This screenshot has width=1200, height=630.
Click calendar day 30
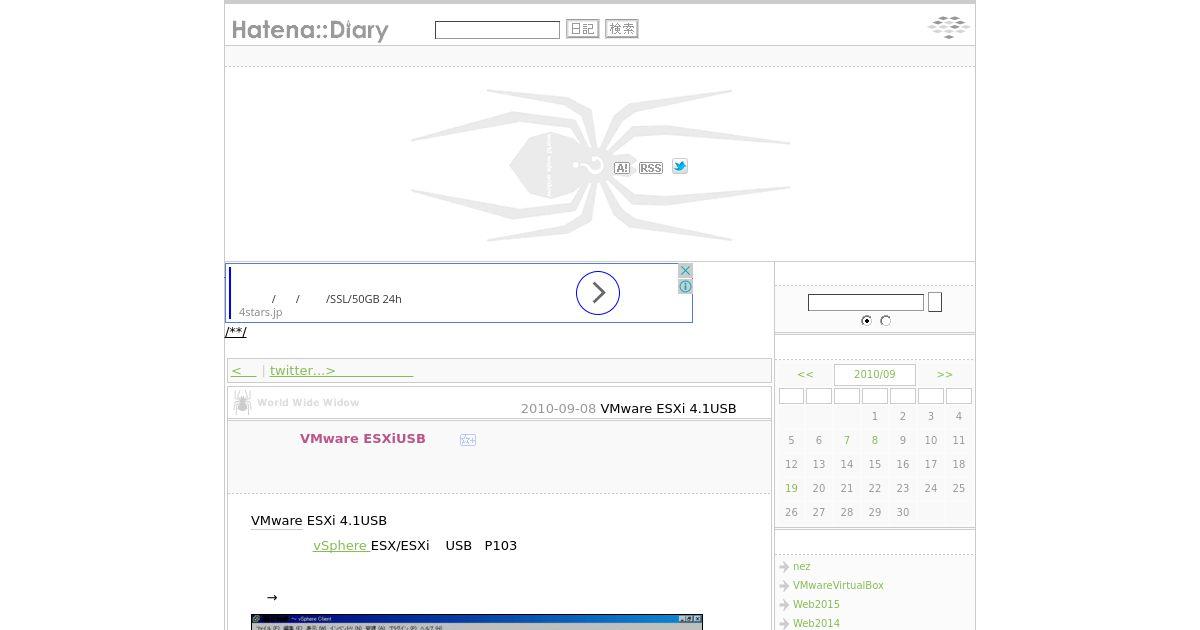pyautogui.click(x=902, y=512)
